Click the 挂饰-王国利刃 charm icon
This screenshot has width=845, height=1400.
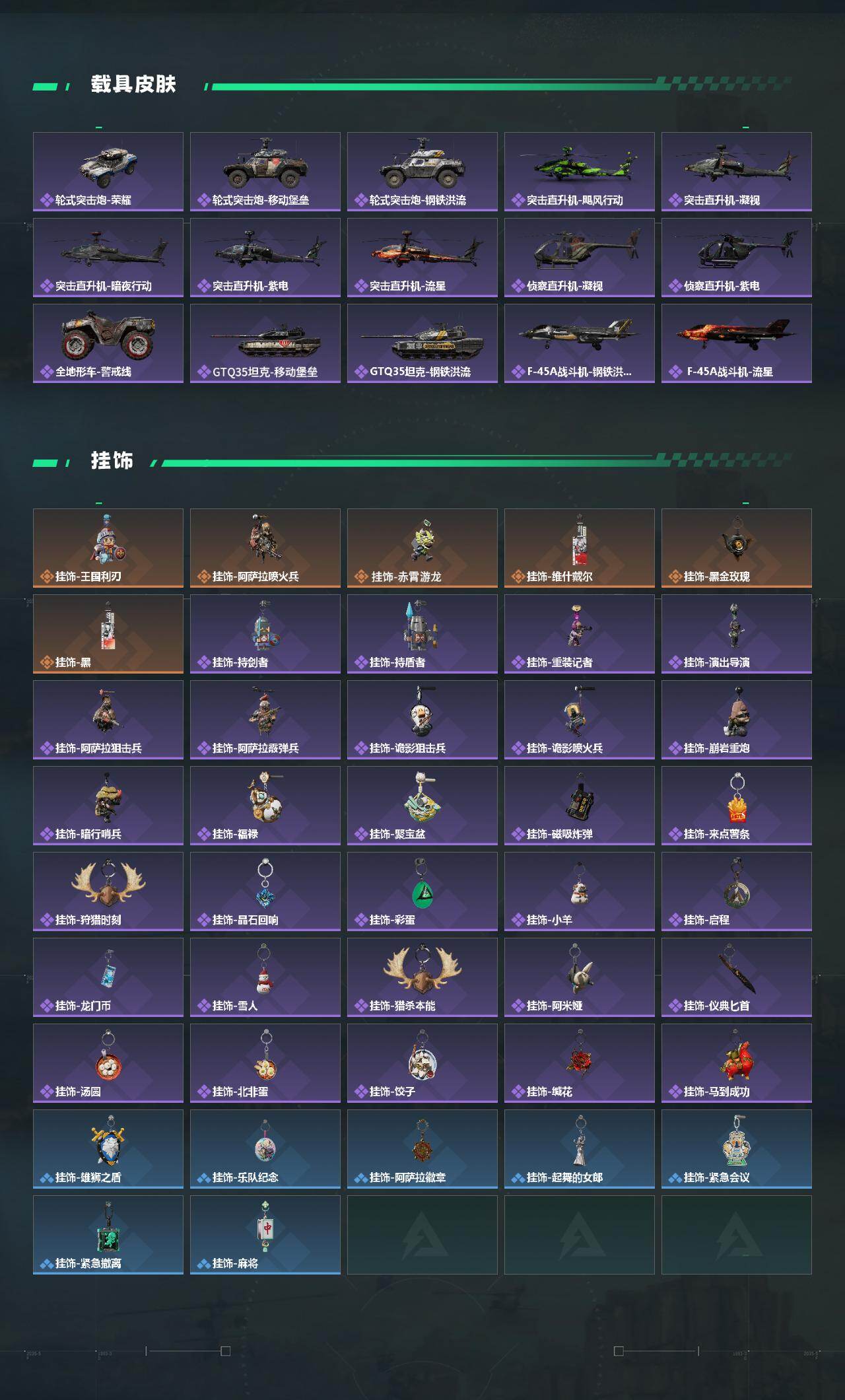tap(108, 548)
